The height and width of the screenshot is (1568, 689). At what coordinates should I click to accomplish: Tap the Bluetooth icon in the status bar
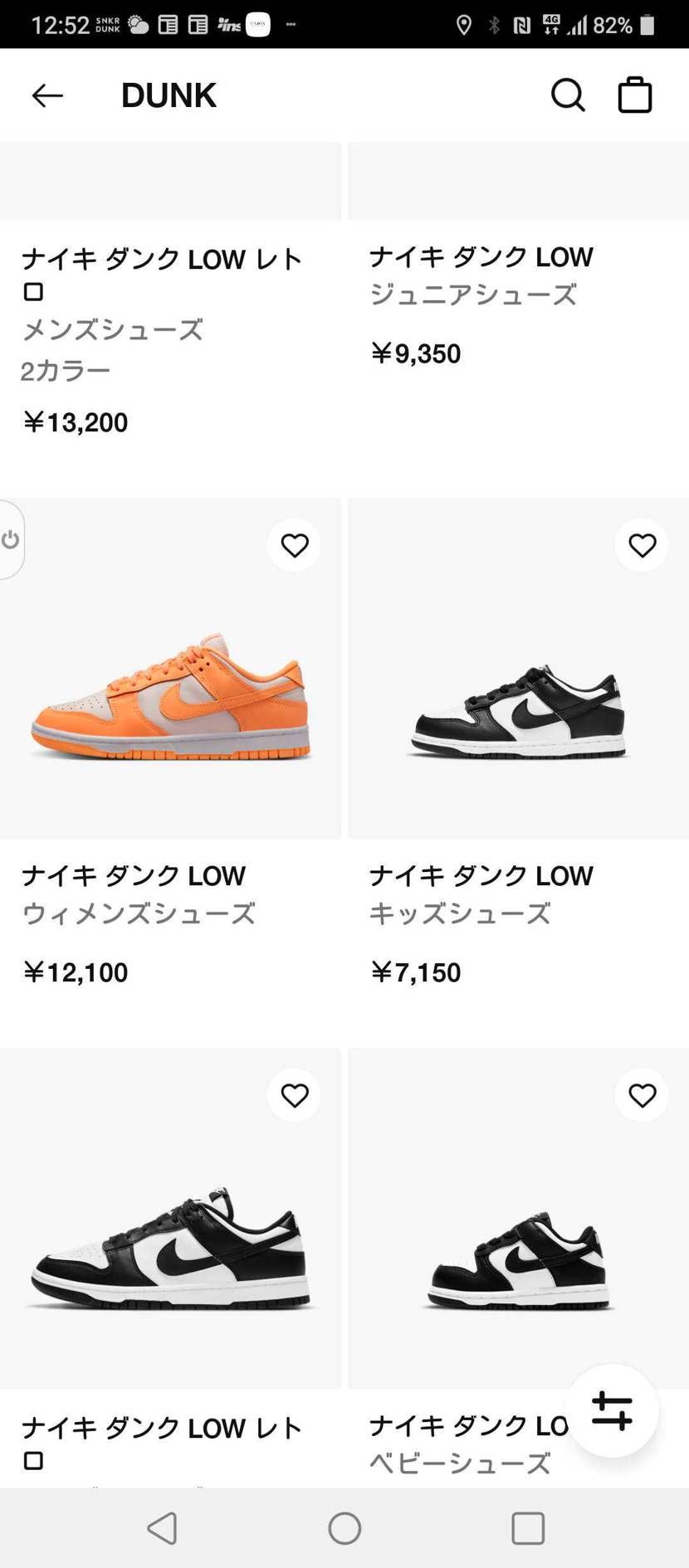point(492,24)
